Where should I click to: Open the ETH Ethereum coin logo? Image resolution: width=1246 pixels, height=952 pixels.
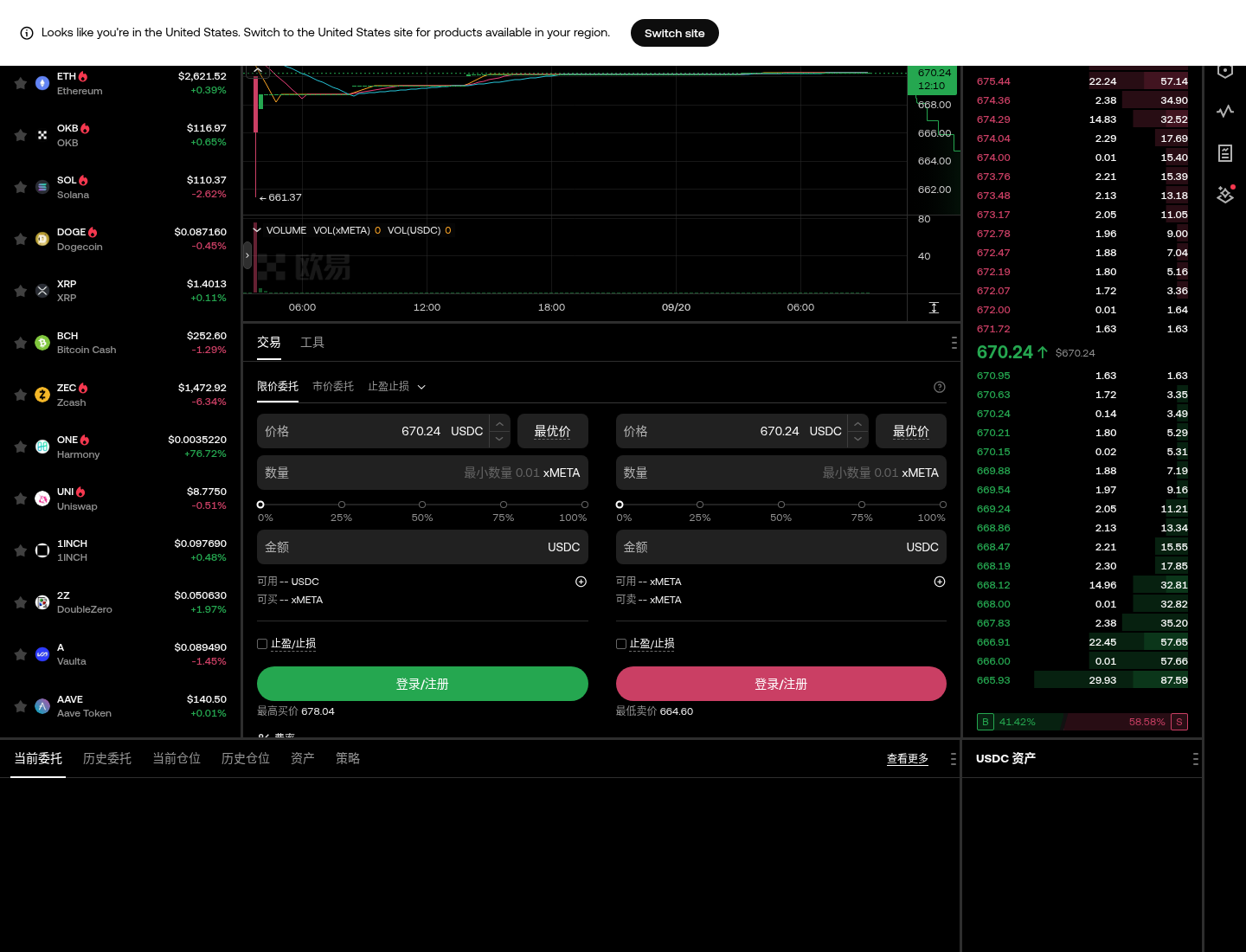(x=42, y=83)
